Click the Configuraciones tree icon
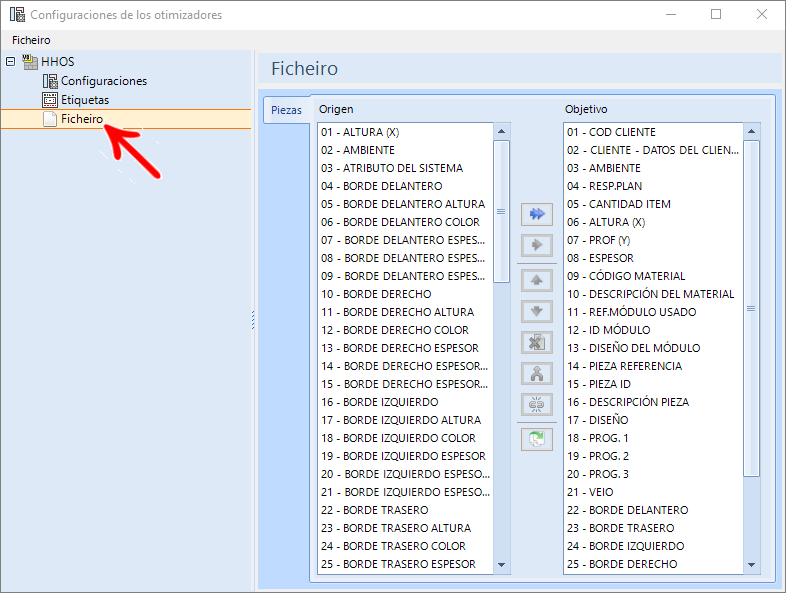The image size is (786, 593). click(50, 81)
